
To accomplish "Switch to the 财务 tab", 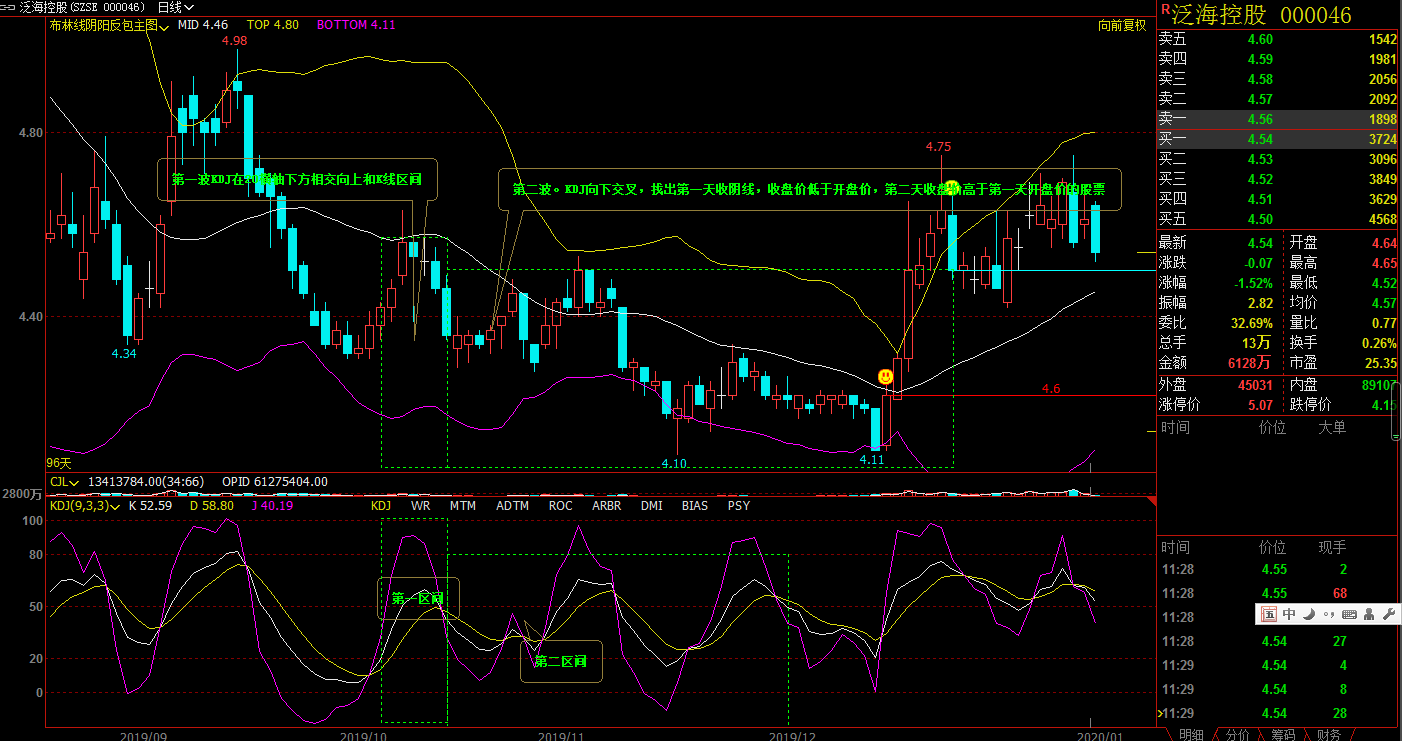I will coord(1328,734).
